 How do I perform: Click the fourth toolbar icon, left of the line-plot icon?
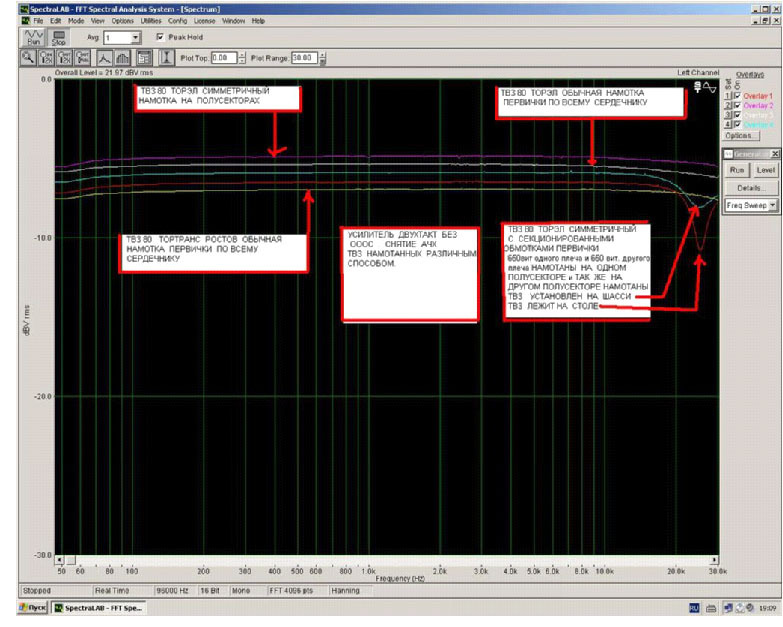[82, 58]
